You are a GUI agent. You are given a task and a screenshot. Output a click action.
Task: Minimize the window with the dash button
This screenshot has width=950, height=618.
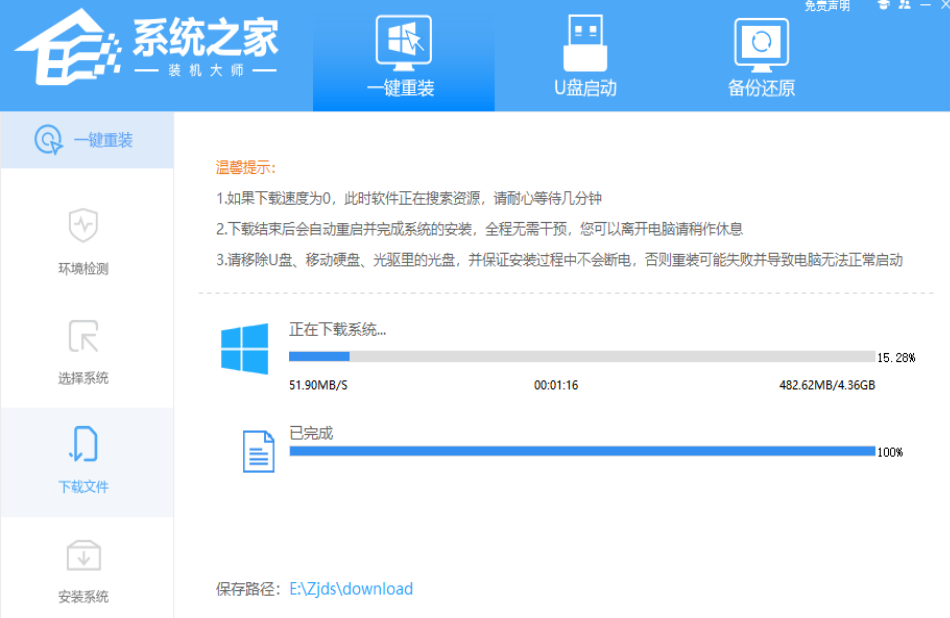click(925, 5)
